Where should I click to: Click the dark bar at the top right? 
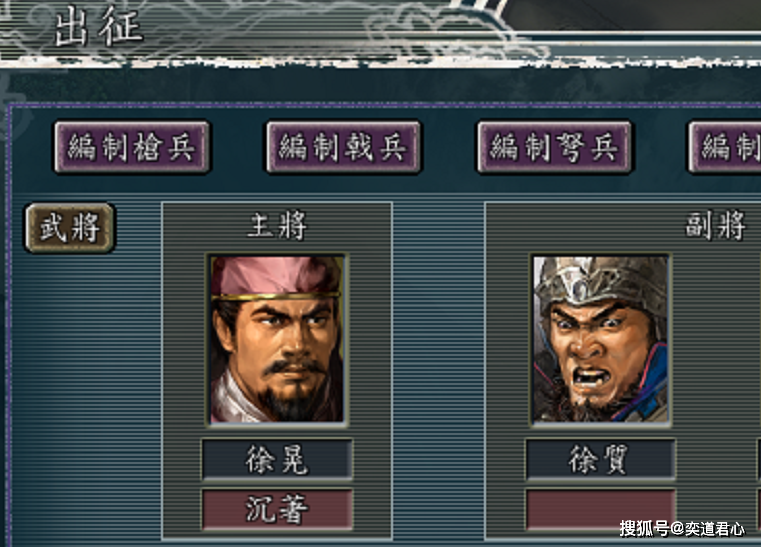point(631,15)
